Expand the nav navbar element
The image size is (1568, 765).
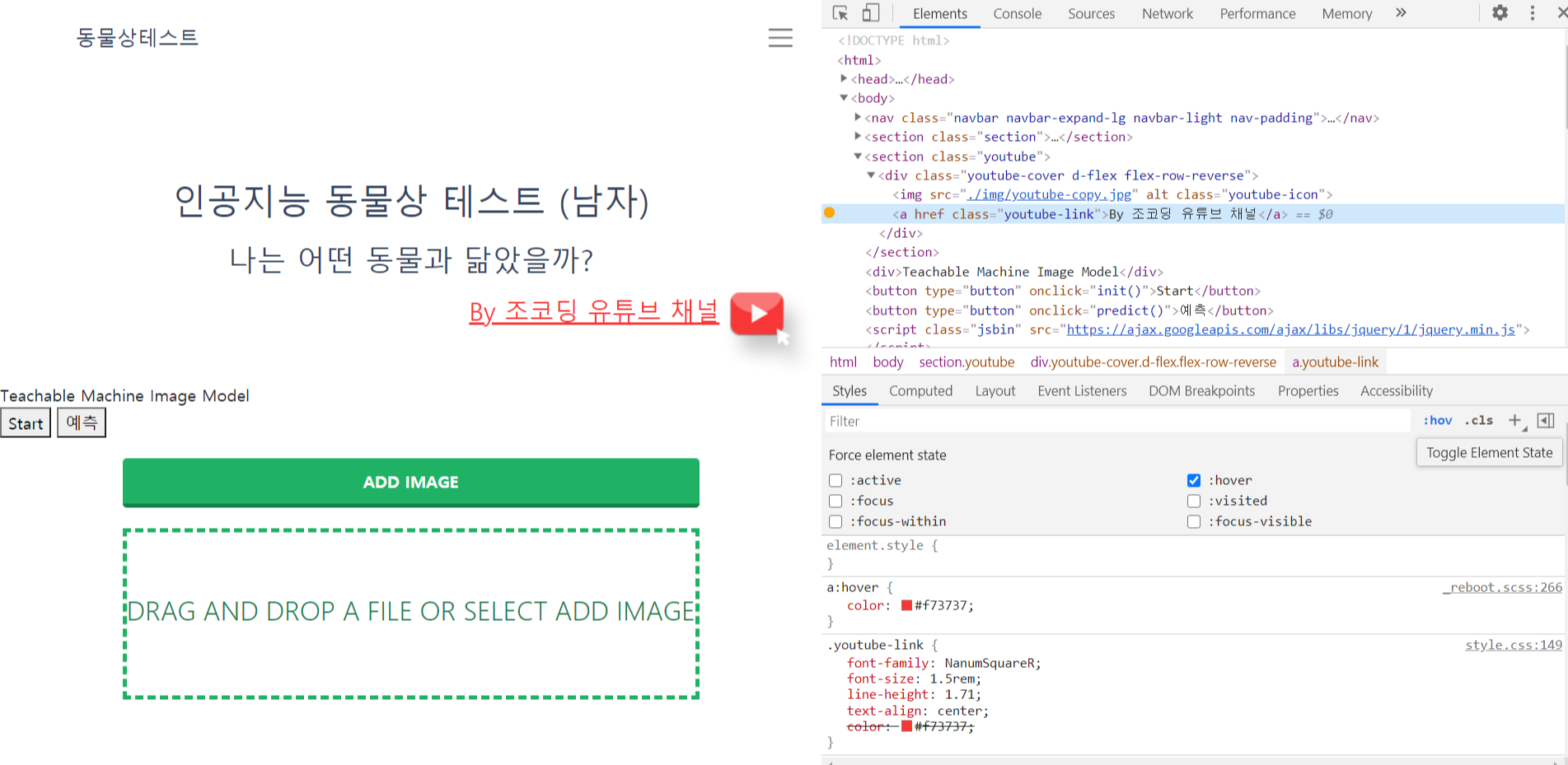coord(858,117)
